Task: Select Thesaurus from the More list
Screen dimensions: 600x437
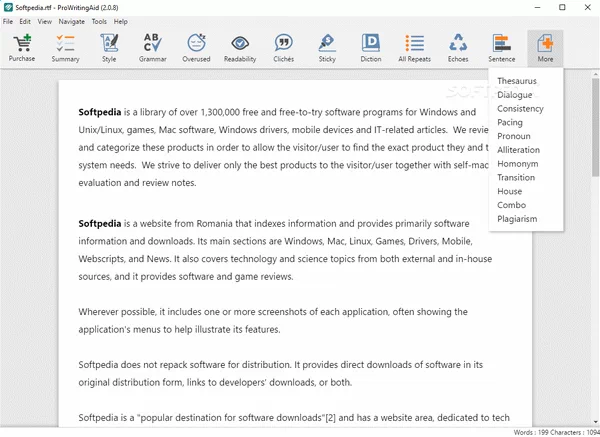Action: click(517, 81)
